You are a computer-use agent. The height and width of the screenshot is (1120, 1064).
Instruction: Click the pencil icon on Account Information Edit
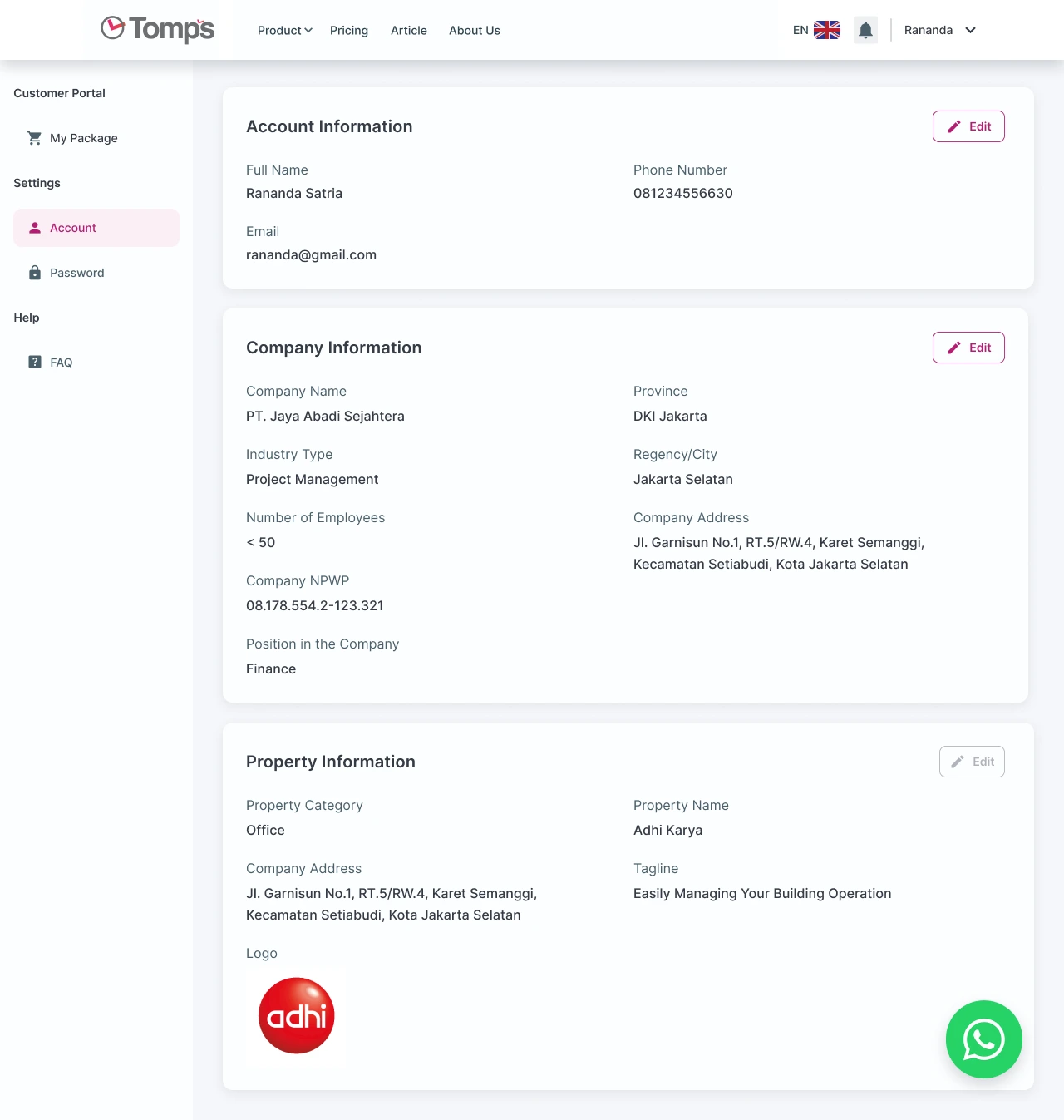(x=954, y=126)
